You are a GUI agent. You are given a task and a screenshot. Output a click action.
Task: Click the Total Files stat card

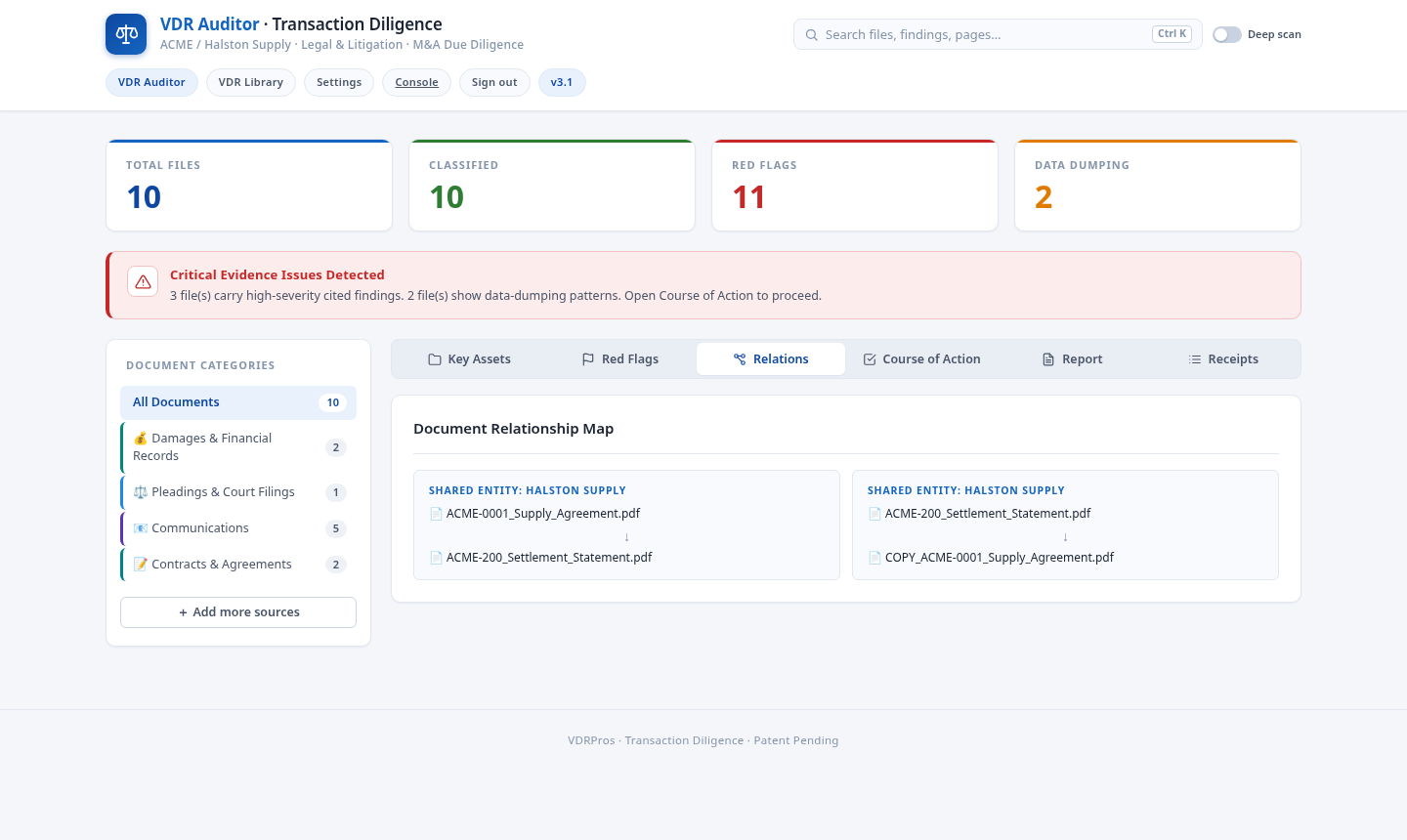(249, 186)
